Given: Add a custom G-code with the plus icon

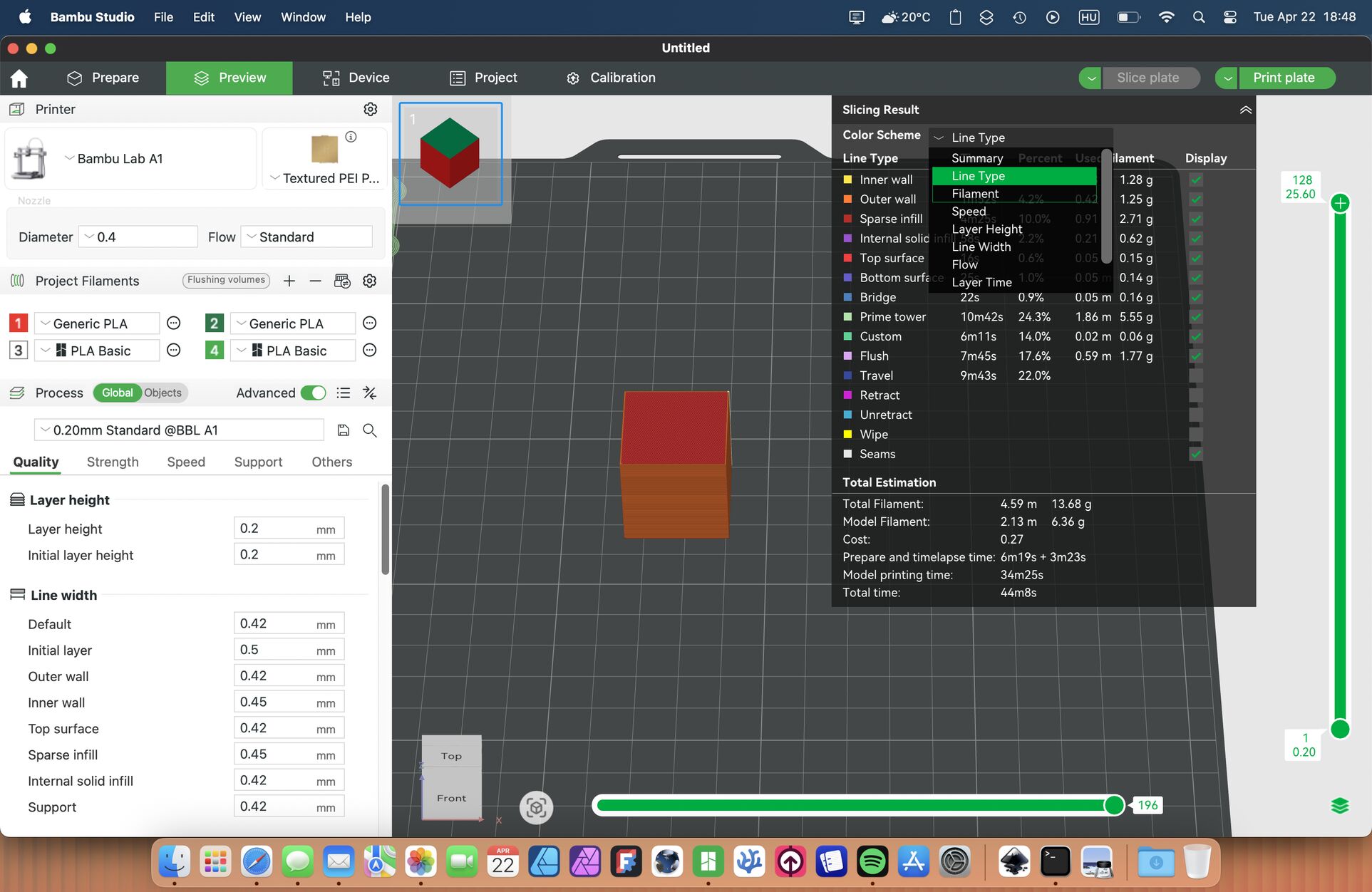Looking at the screenshot, I should (1340, 204).
